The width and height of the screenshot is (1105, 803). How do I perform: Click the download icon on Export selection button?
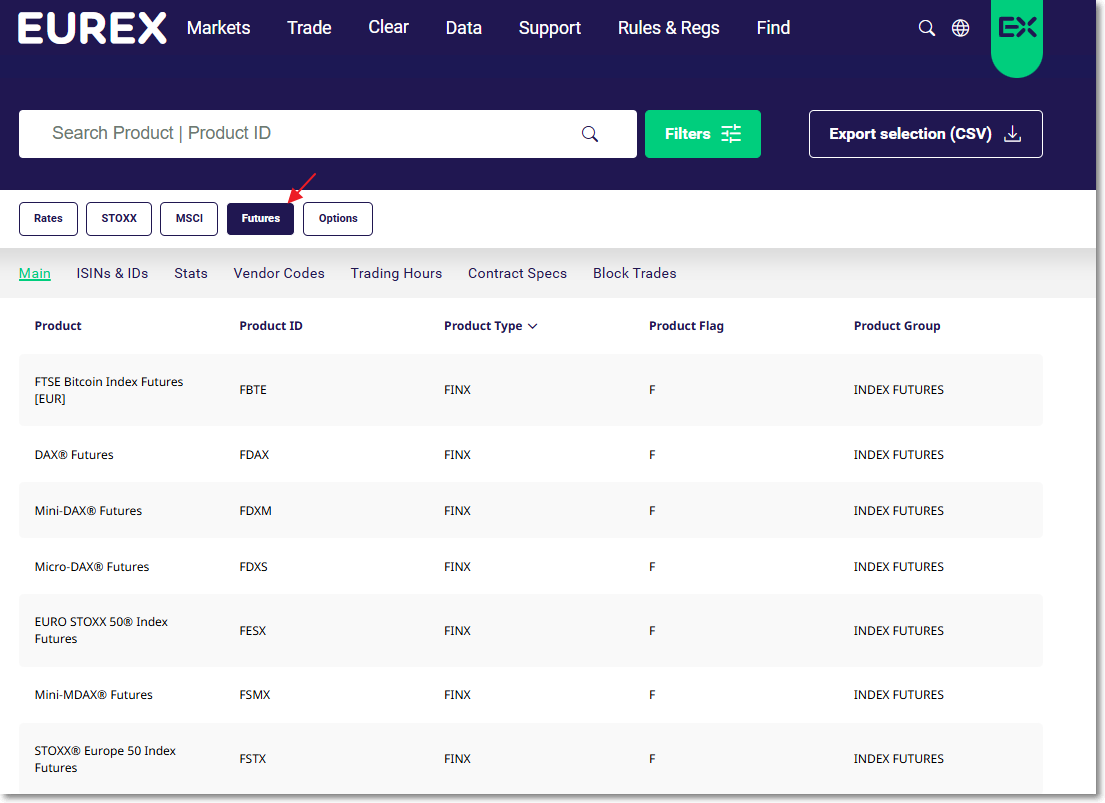pyautogui.click(x=1013, y=133)
